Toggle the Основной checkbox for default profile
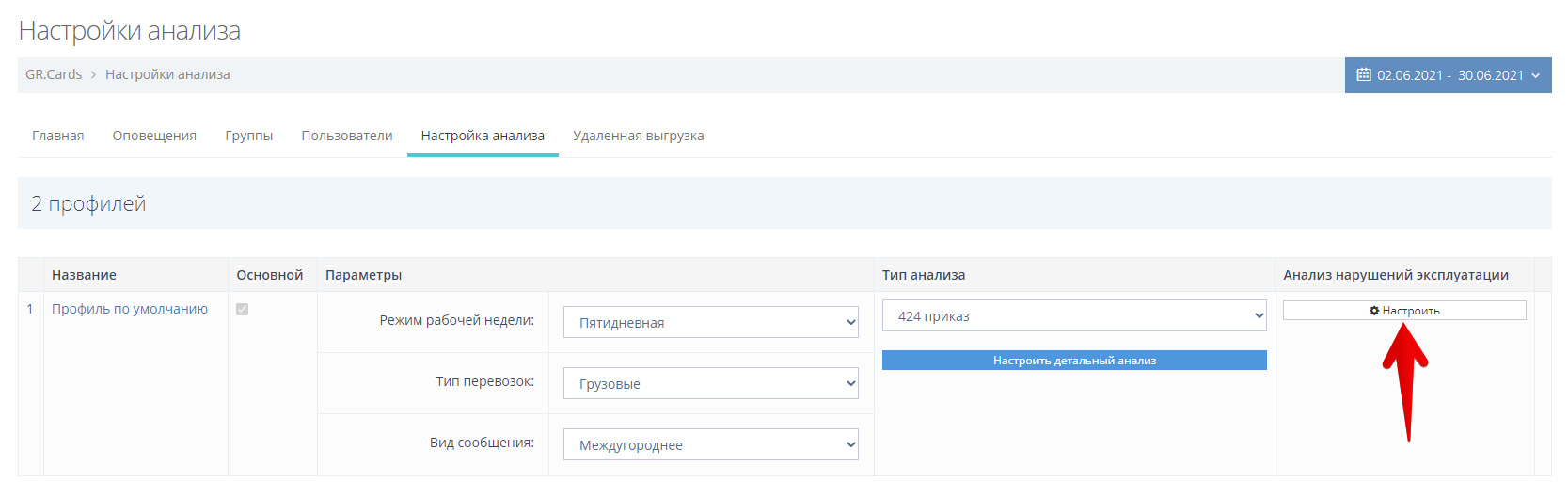 pyautogui.click(x=242, y=310)
